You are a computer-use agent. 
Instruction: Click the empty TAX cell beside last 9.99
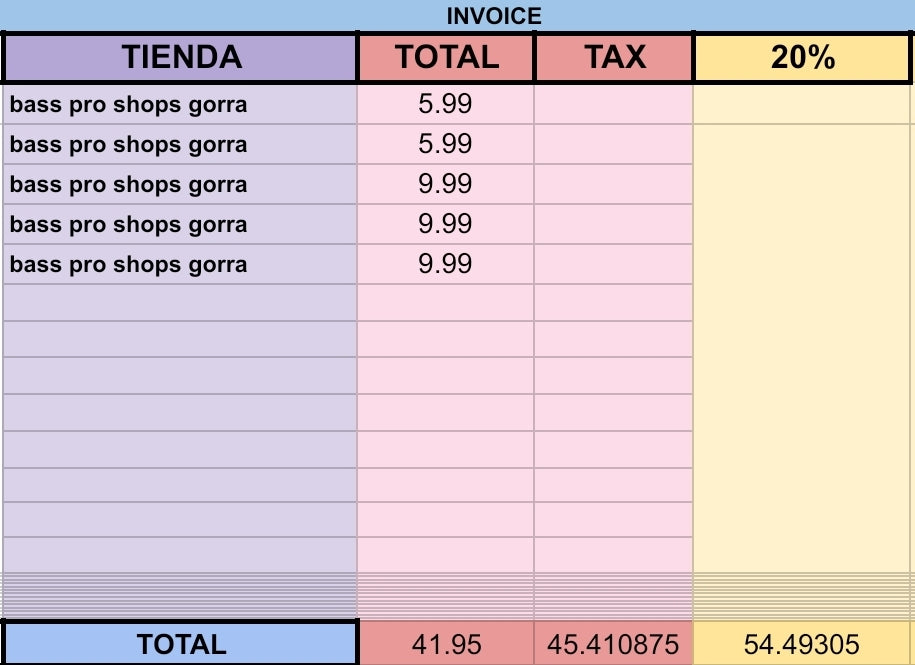coord(614,265)
